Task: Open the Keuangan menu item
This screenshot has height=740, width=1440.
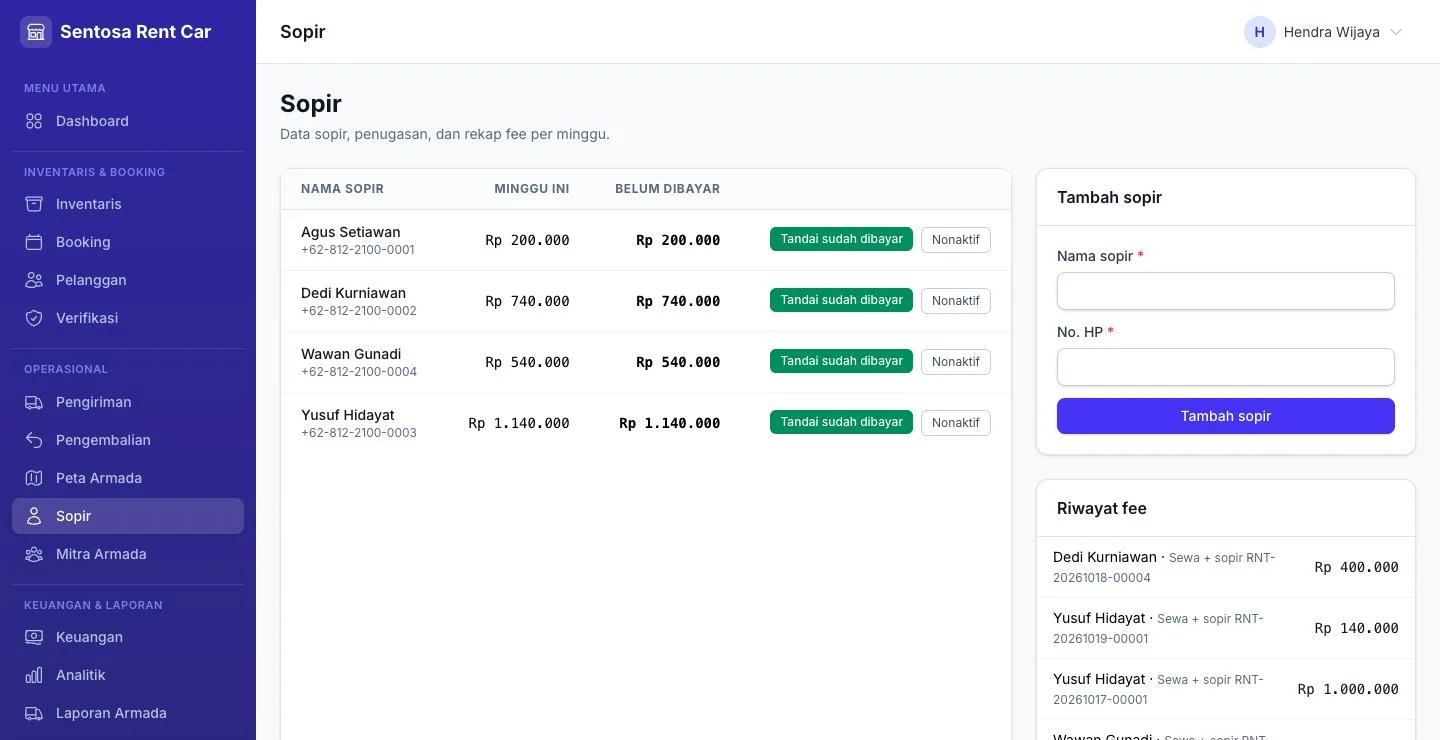Action: point(128,637)
